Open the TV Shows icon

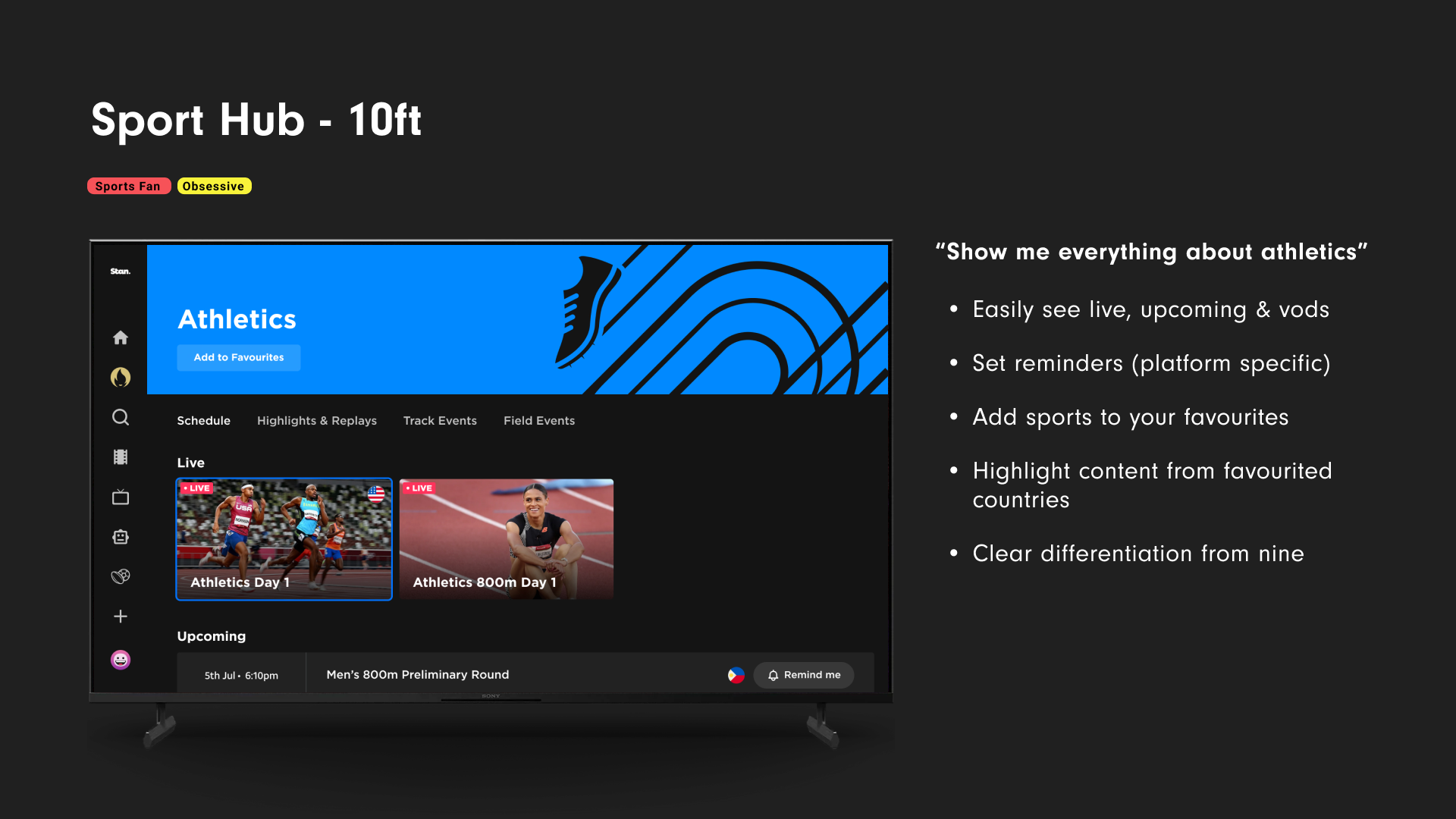coord(120,497)
